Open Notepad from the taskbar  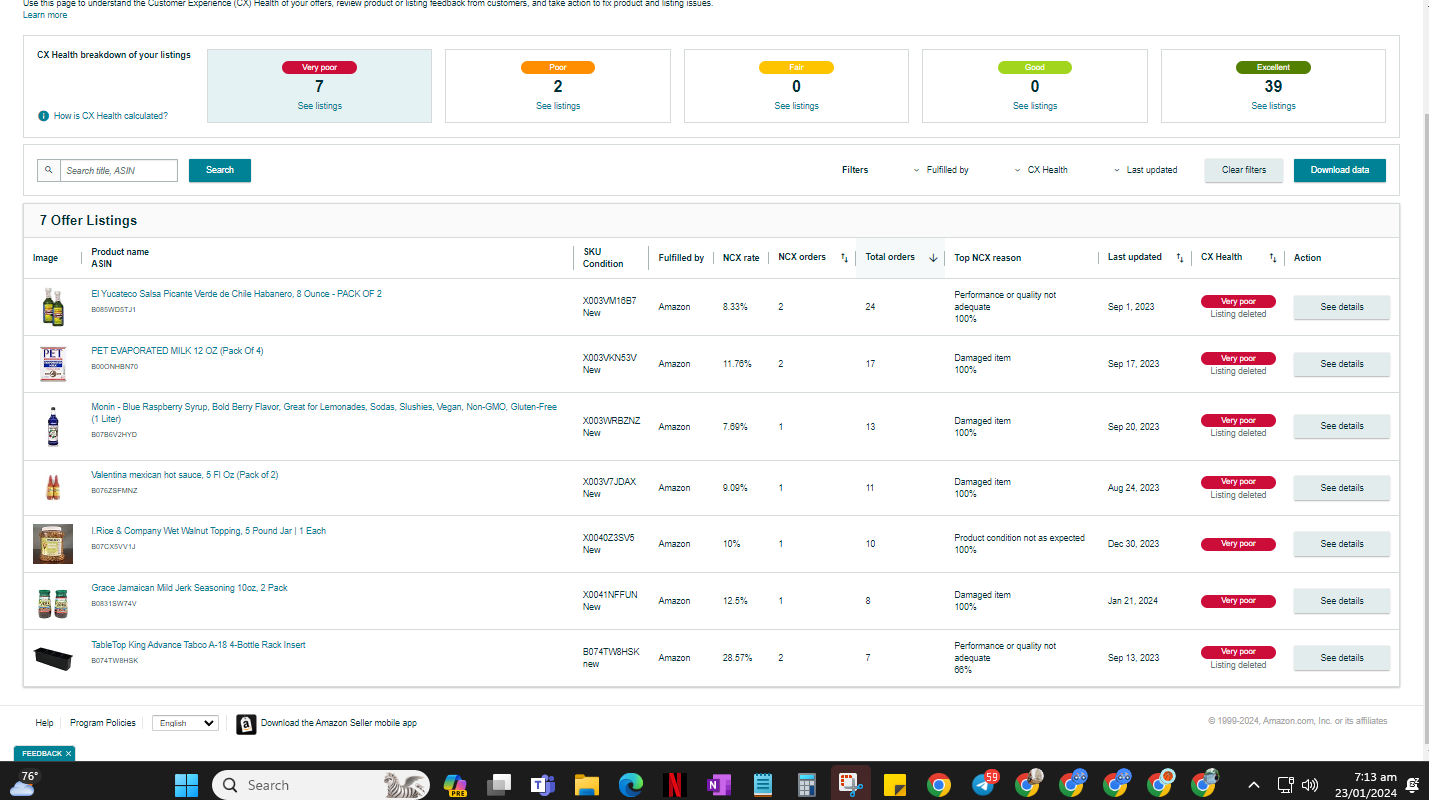pyautogui.click(x=762, y=785)
